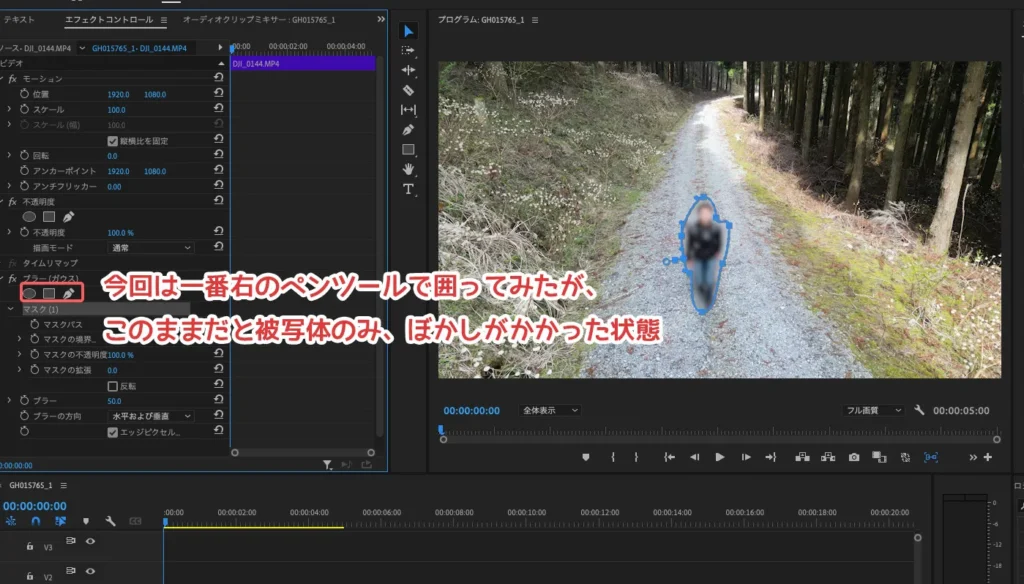The height and width of the screenshot is (584, 1024).
Task: Open the program monitor wrench settings
Action: click(920, 411)
